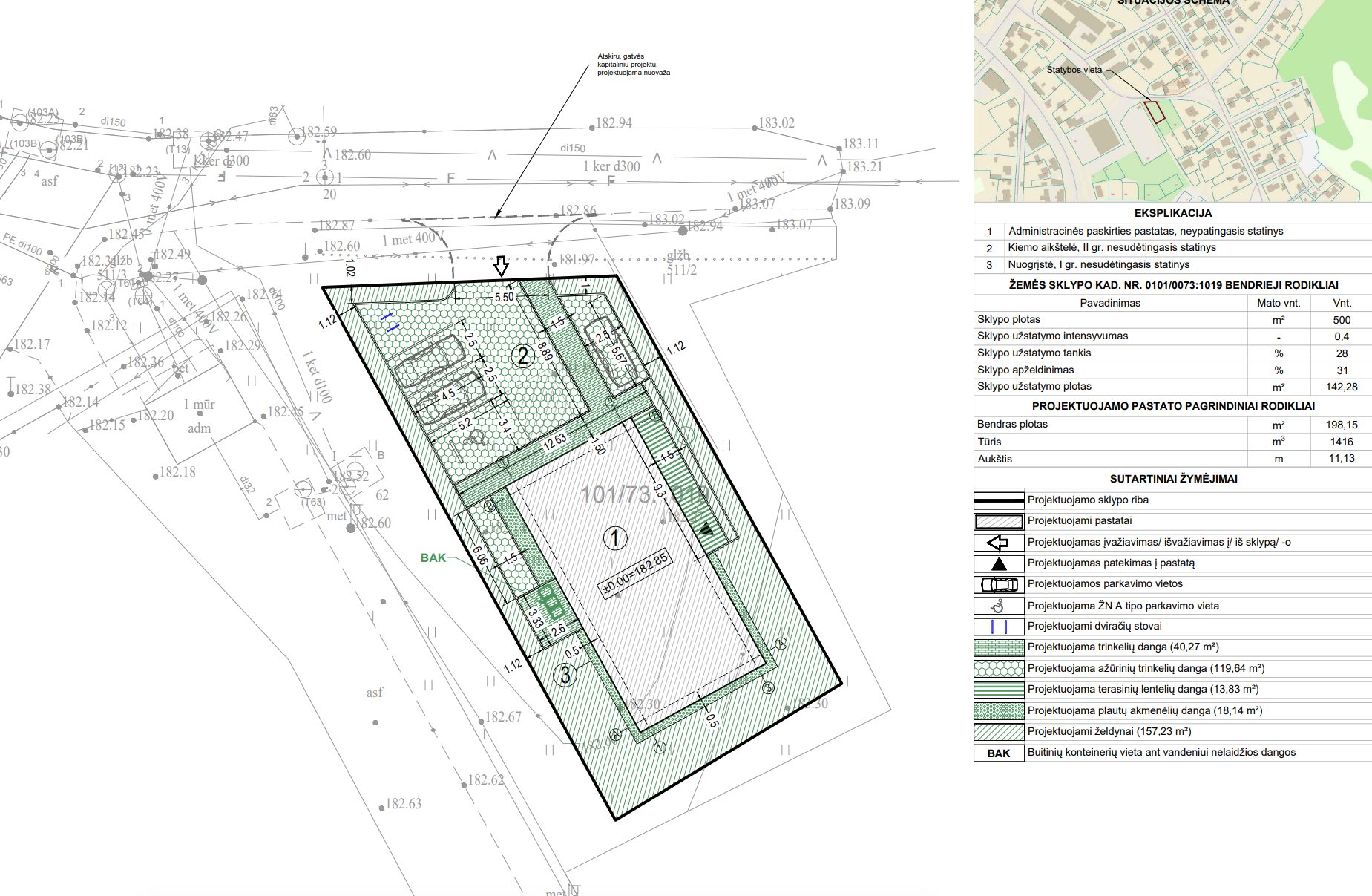Viewport: 1372px width, 896px height.
Task: Click the SUTARTINIAI ŽYMĖJIMAI heading
Action: (x=1173, y=479)
